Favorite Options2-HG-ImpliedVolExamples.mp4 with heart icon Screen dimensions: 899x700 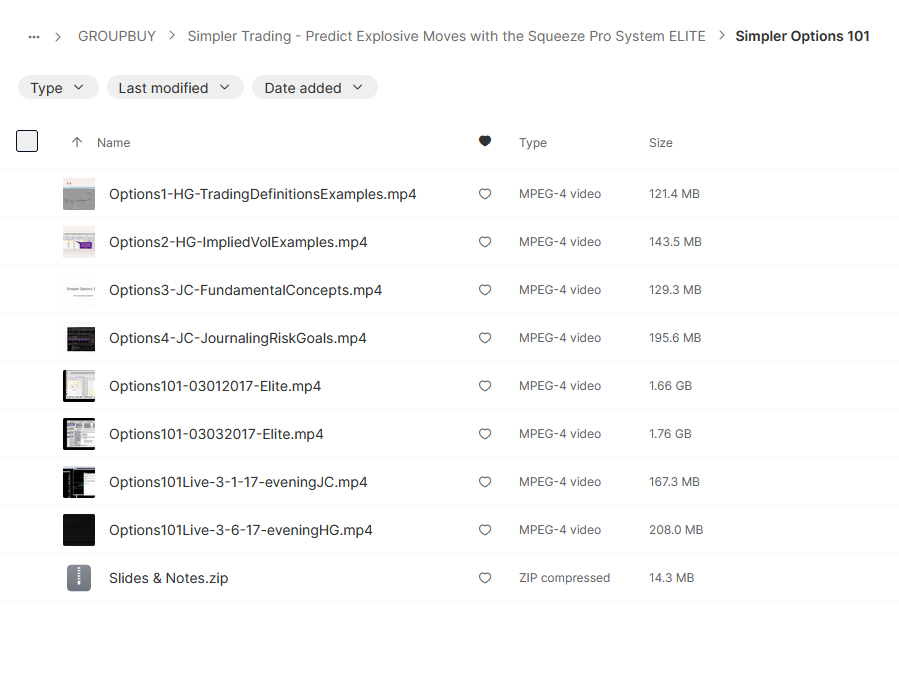tap(484, 242)
